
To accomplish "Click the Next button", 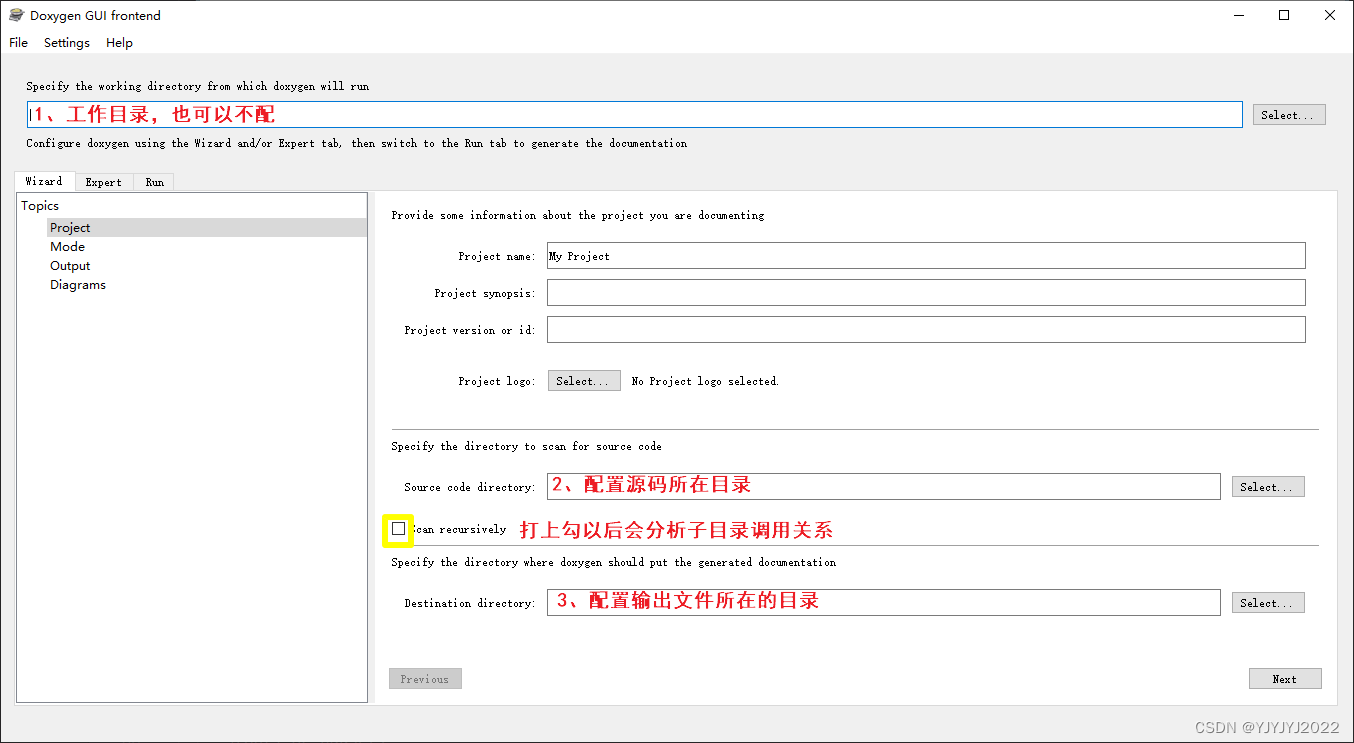I will (1285, 678).
